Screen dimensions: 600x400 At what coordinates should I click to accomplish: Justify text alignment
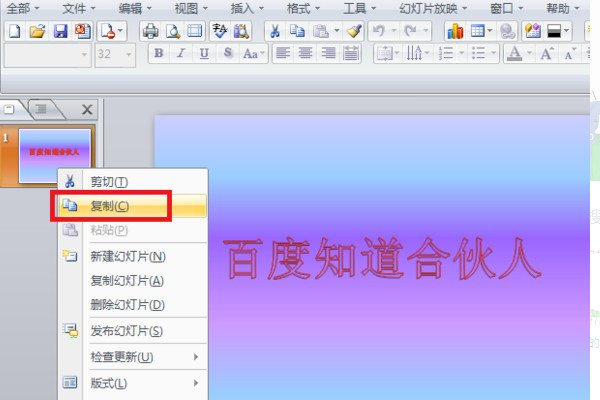click(x=351, y=53)
